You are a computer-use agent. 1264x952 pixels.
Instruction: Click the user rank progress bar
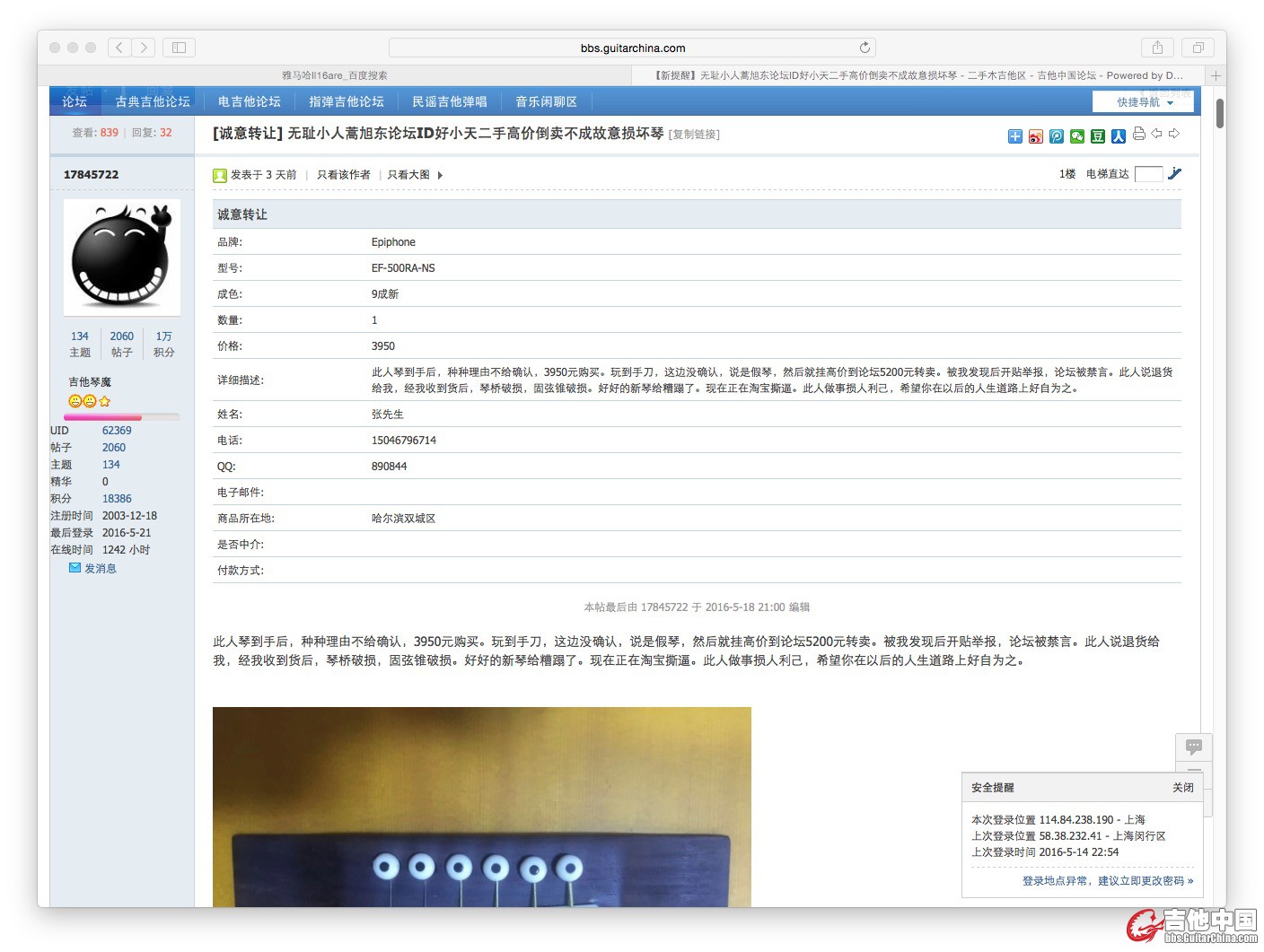coord(122,417)
